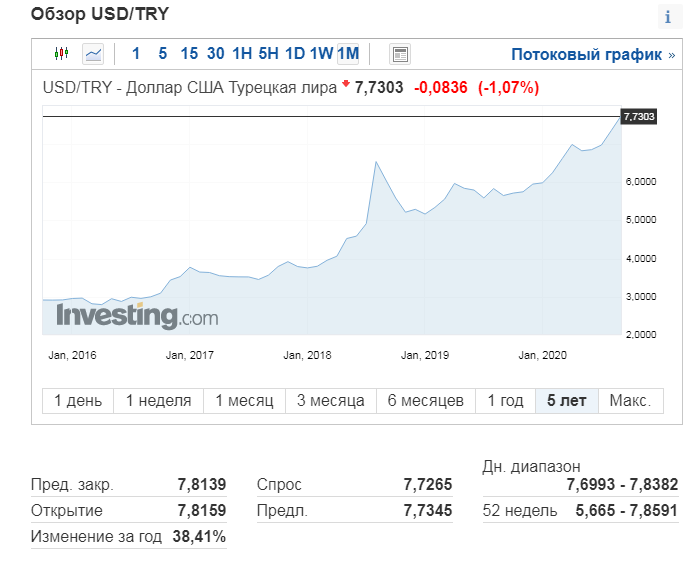Set chart interval to 5H
The width and height of the screenshot is (691, 577).
pos(268,54)
